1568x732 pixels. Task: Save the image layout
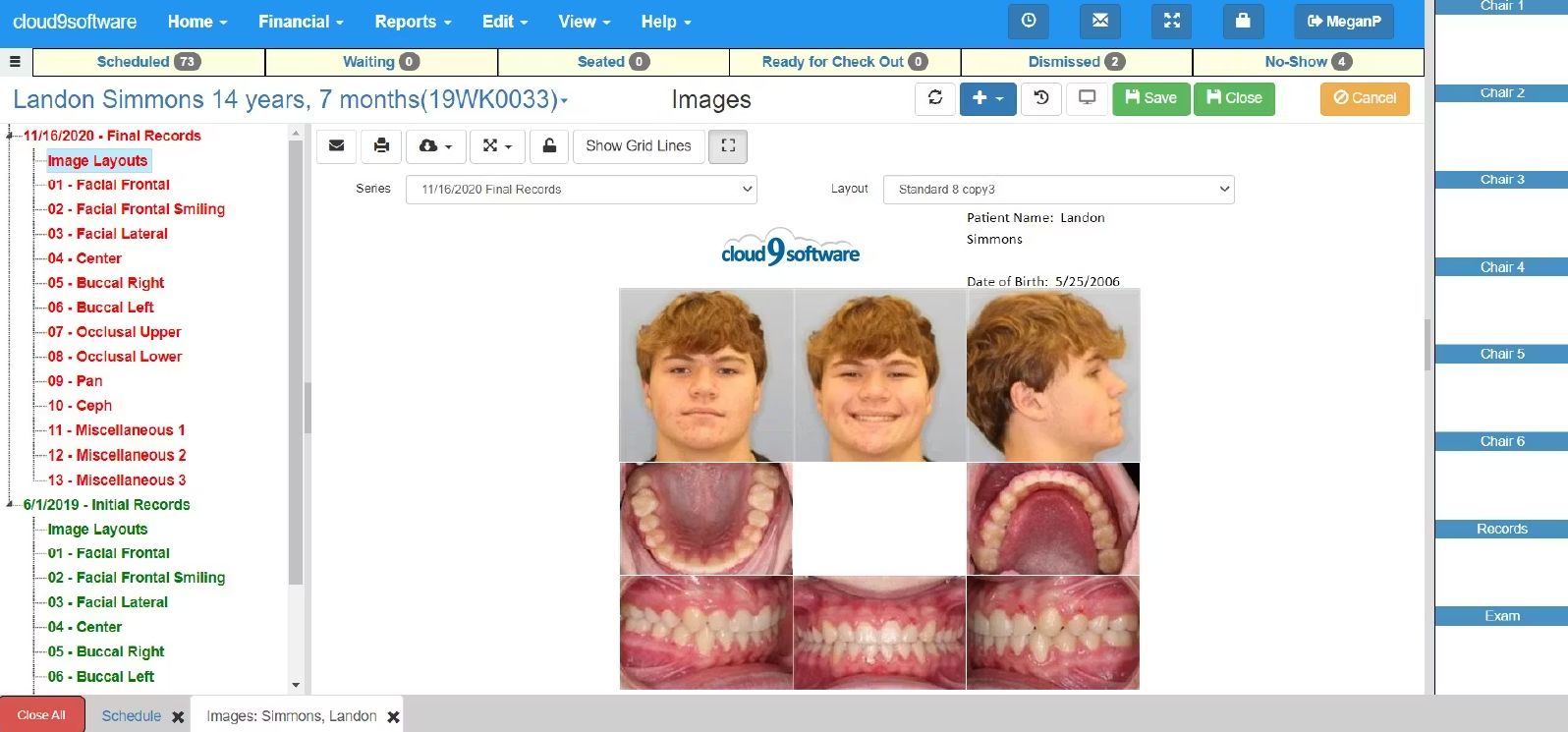tap(1150, 98)
